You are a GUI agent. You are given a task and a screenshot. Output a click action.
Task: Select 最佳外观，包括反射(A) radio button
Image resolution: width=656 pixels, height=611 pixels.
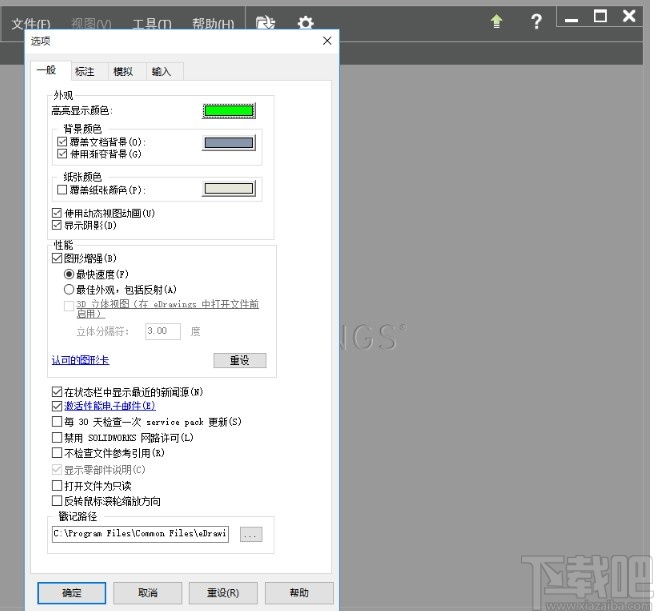click(x=69, y=289)
